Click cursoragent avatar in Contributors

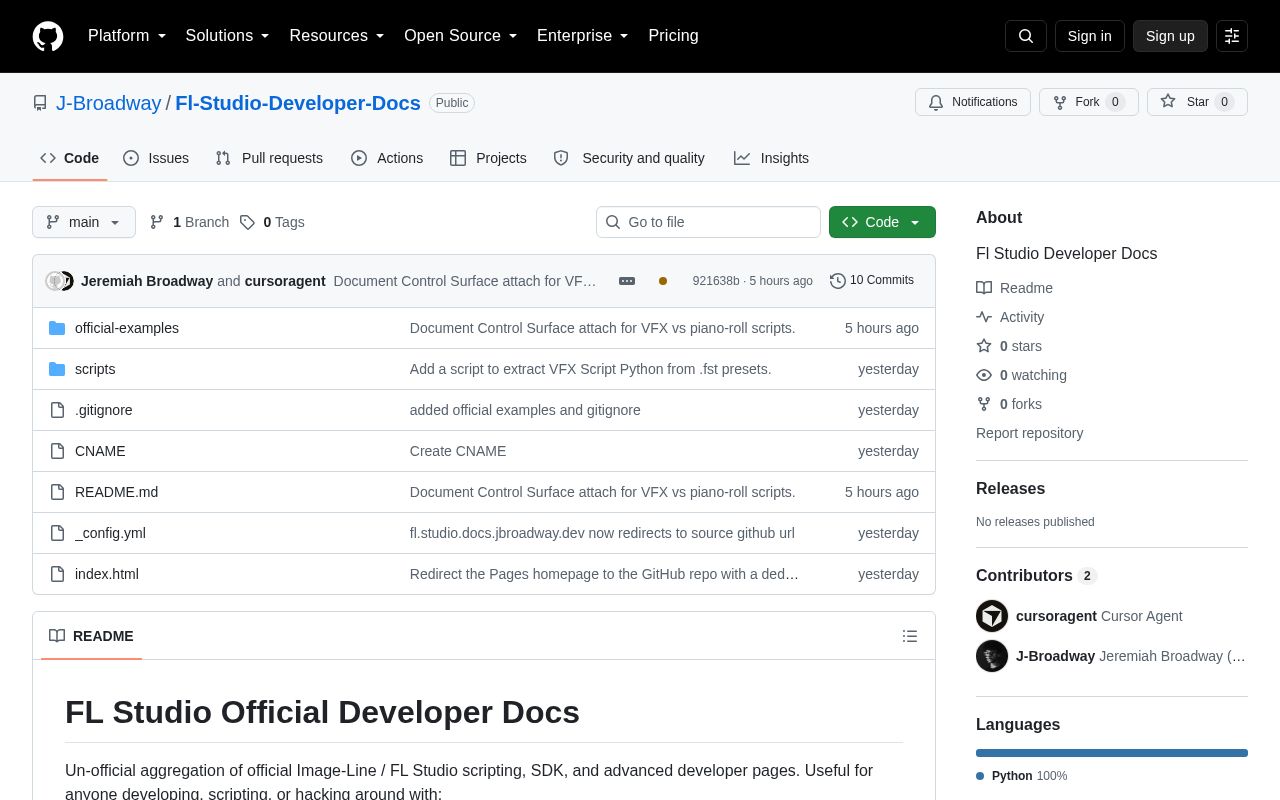[992, 616]
